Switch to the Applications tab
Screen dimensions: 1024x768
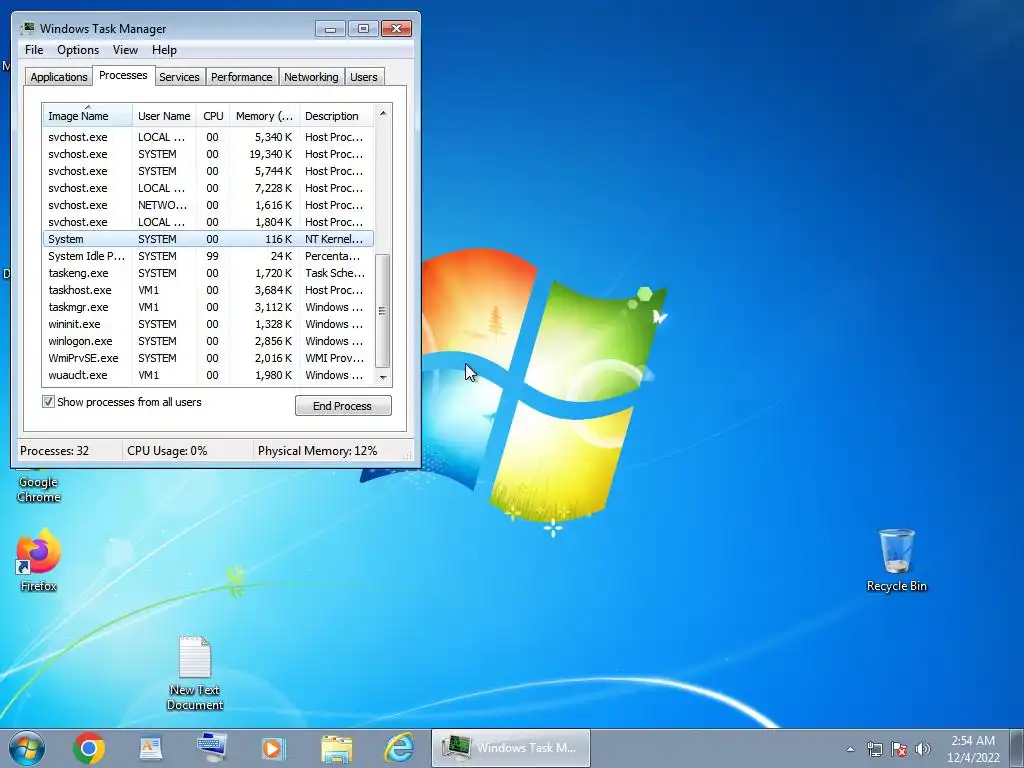point(59,76)
